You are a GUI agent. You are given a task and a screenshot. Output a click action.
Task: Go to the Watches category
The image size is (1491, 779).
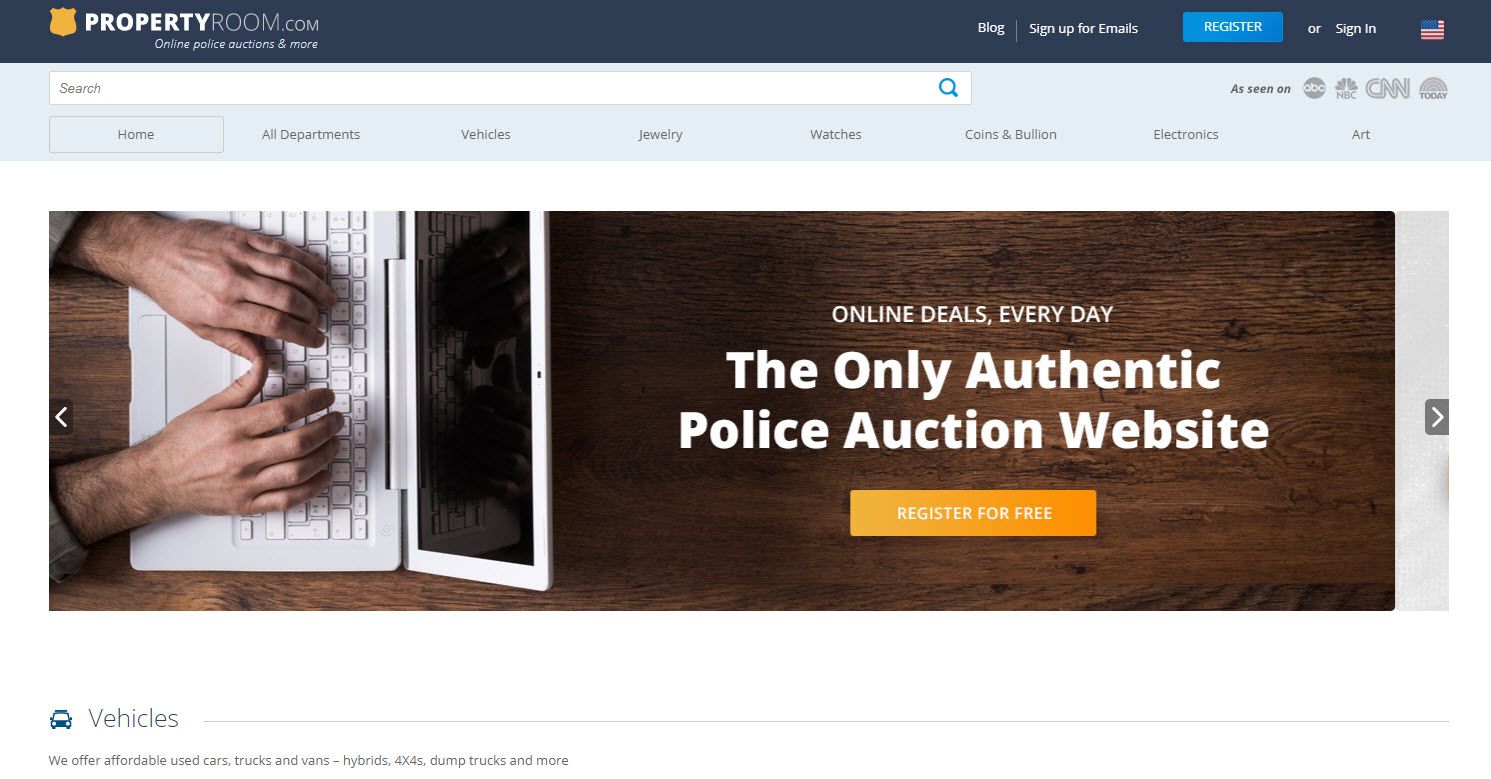point(836,134)
